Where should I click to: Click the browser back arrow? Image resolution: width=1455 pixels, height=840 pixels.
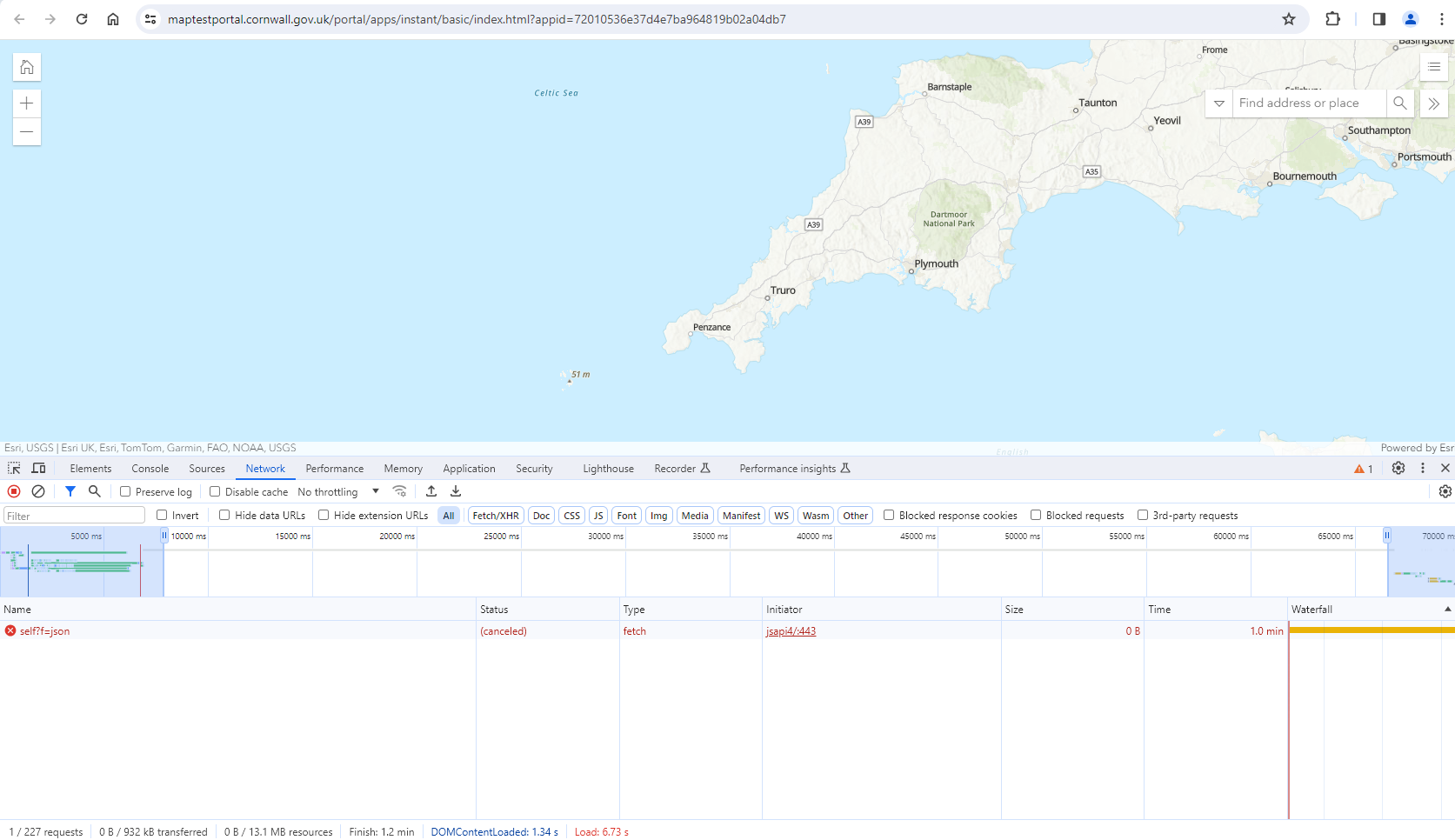click(x=19, y=19)
